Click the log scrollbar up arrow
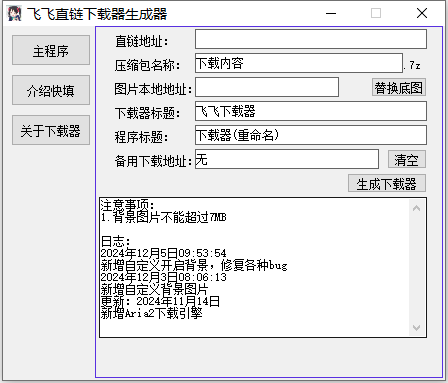 click(x=416, y=208)
